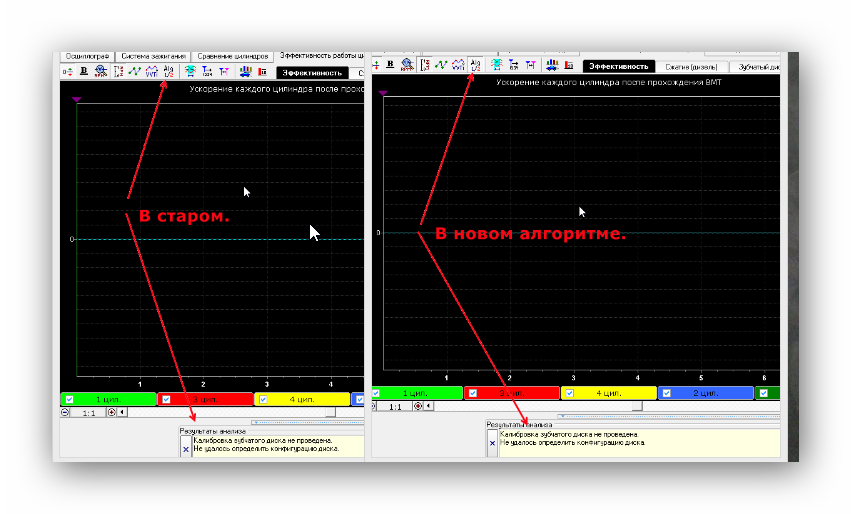Click the left scroll arrow in right window
Viewport: 851px width, 514px height.
click(429, 406)
